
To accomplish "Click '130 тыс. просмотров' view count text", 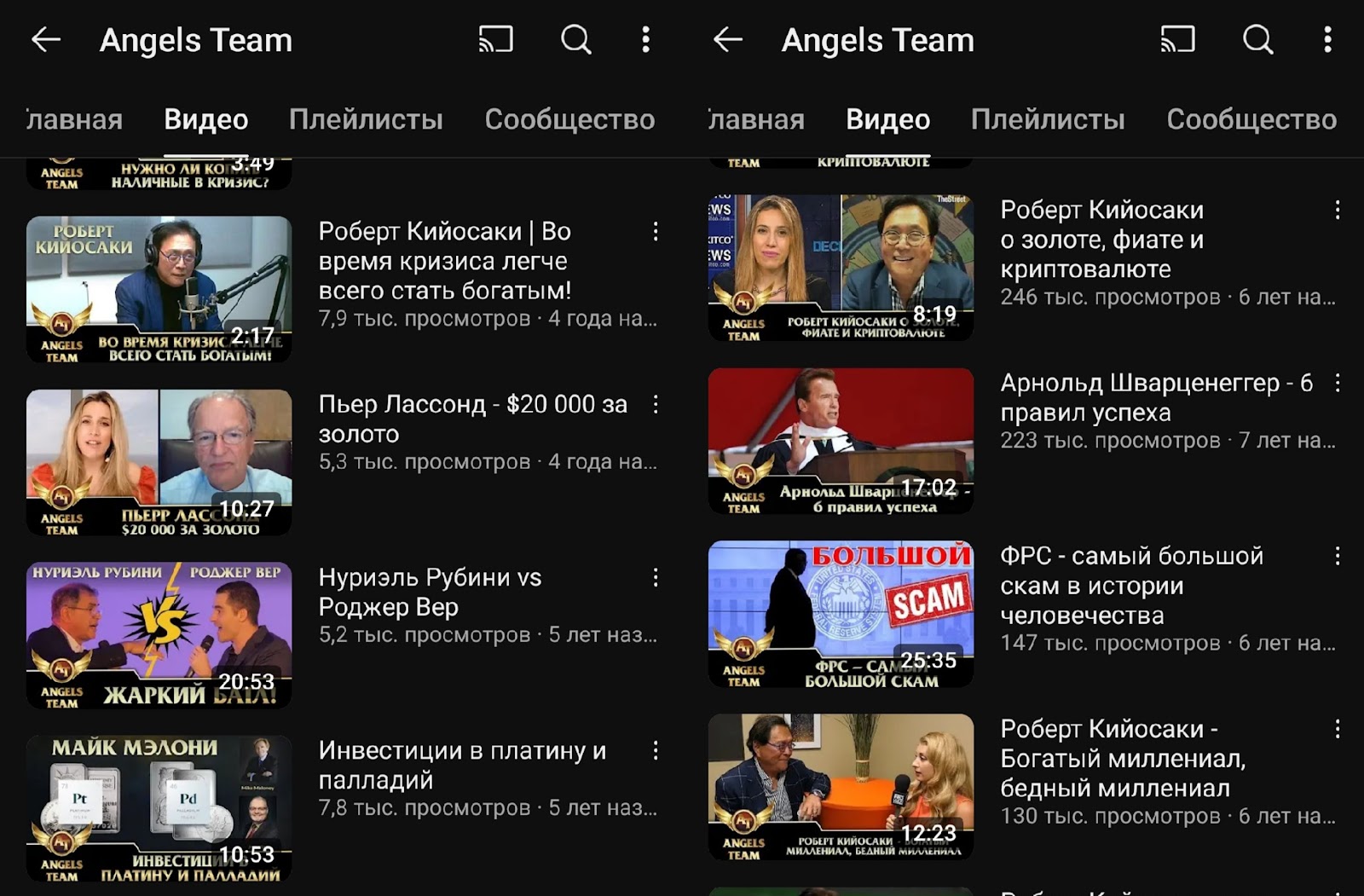I will pyautogui.click(x=1111, y=816).
